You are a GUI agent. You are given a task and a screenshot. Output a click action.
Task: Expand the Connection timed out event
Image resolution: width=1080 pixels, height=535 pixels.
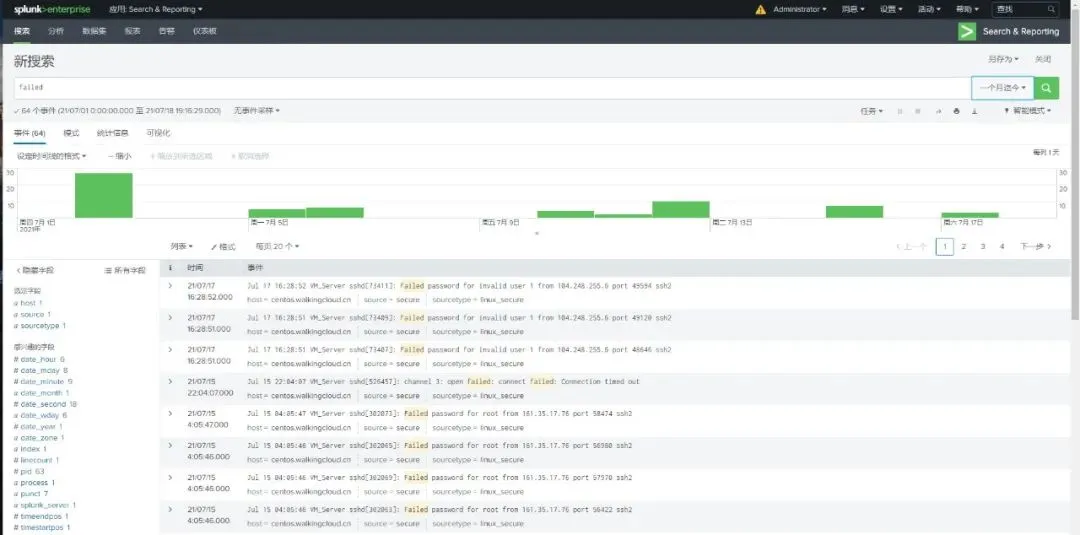170,381
